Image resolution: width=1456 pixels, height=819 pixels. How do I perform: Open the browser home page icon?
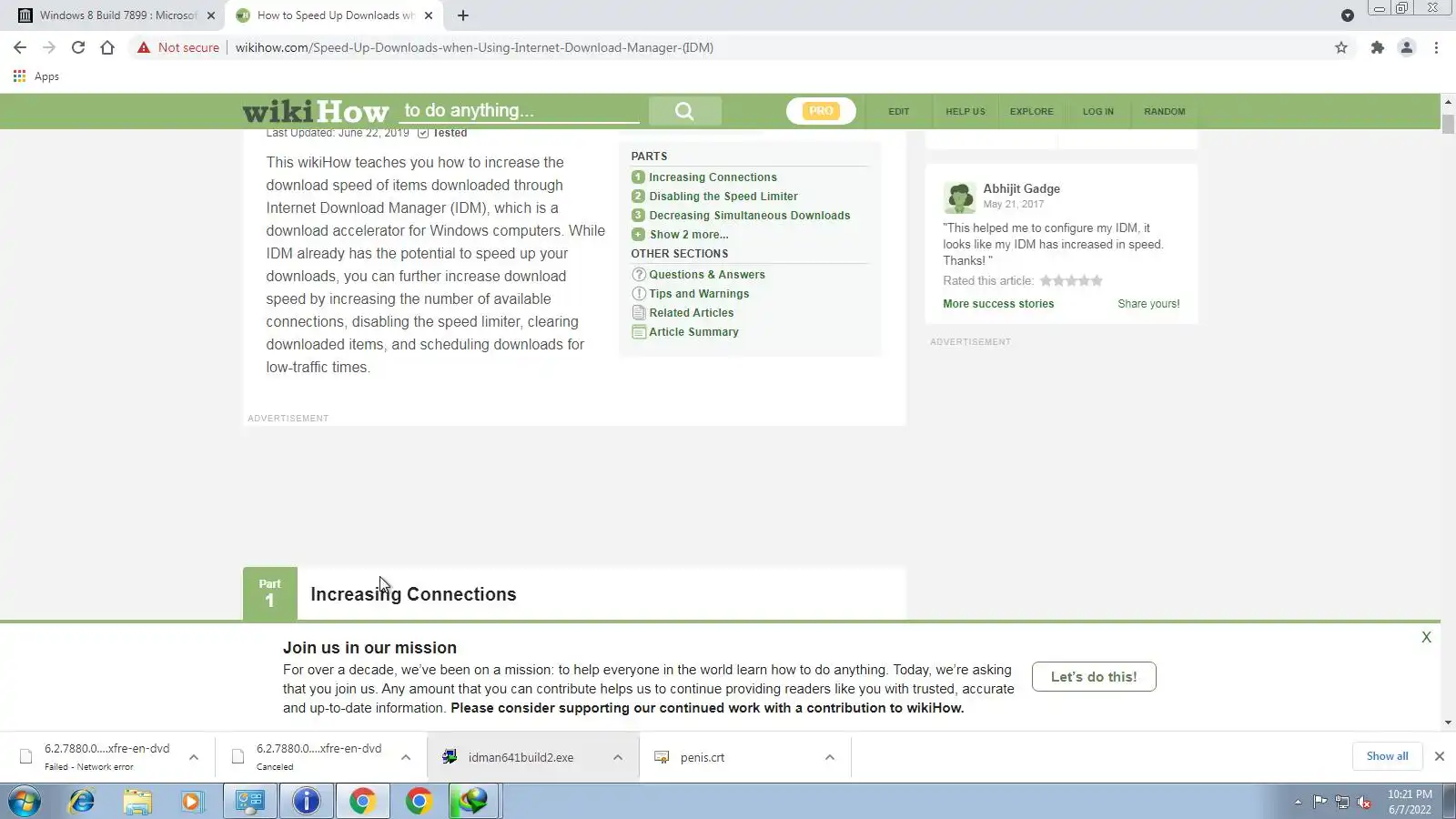click(x=107, y=47)
